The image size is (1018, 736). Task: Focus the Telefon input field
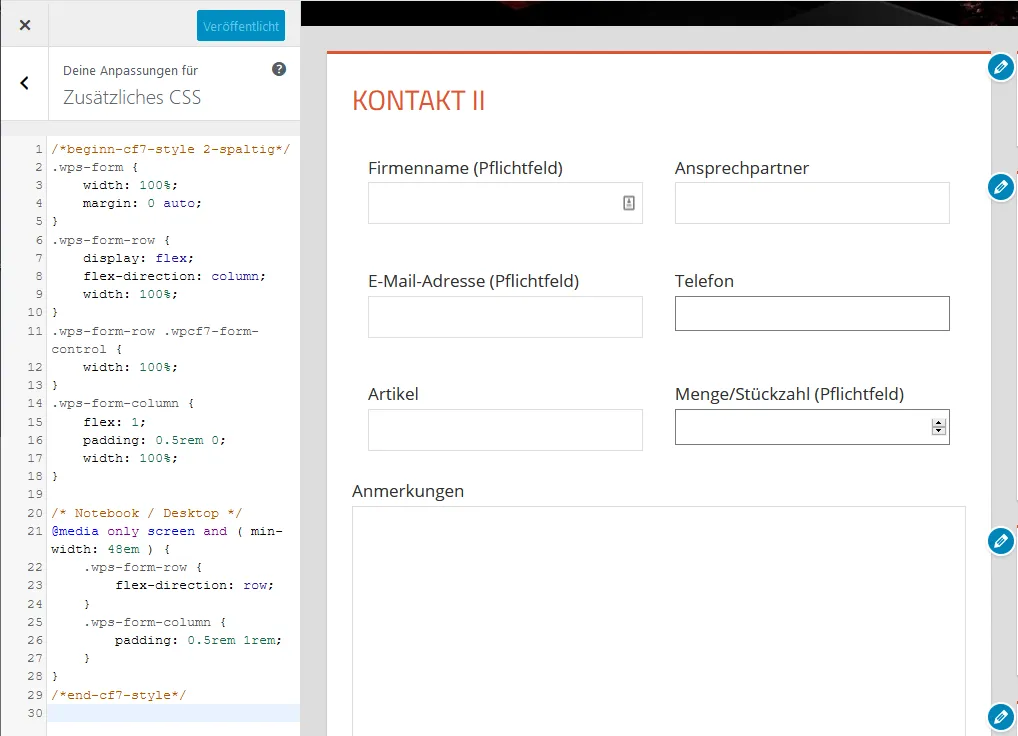812,313
